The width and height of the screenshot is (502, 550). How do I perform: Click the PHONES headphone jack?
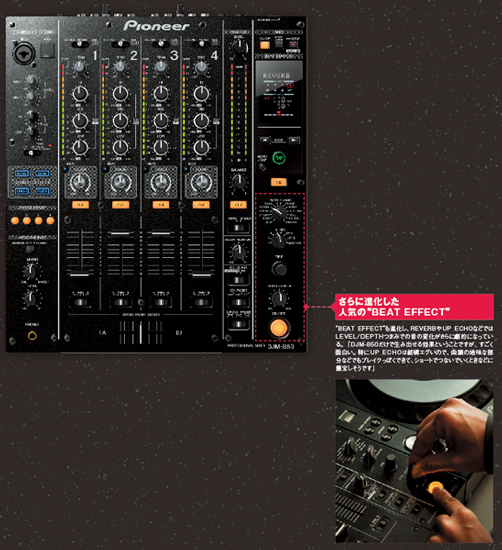(x=32, y=336)
